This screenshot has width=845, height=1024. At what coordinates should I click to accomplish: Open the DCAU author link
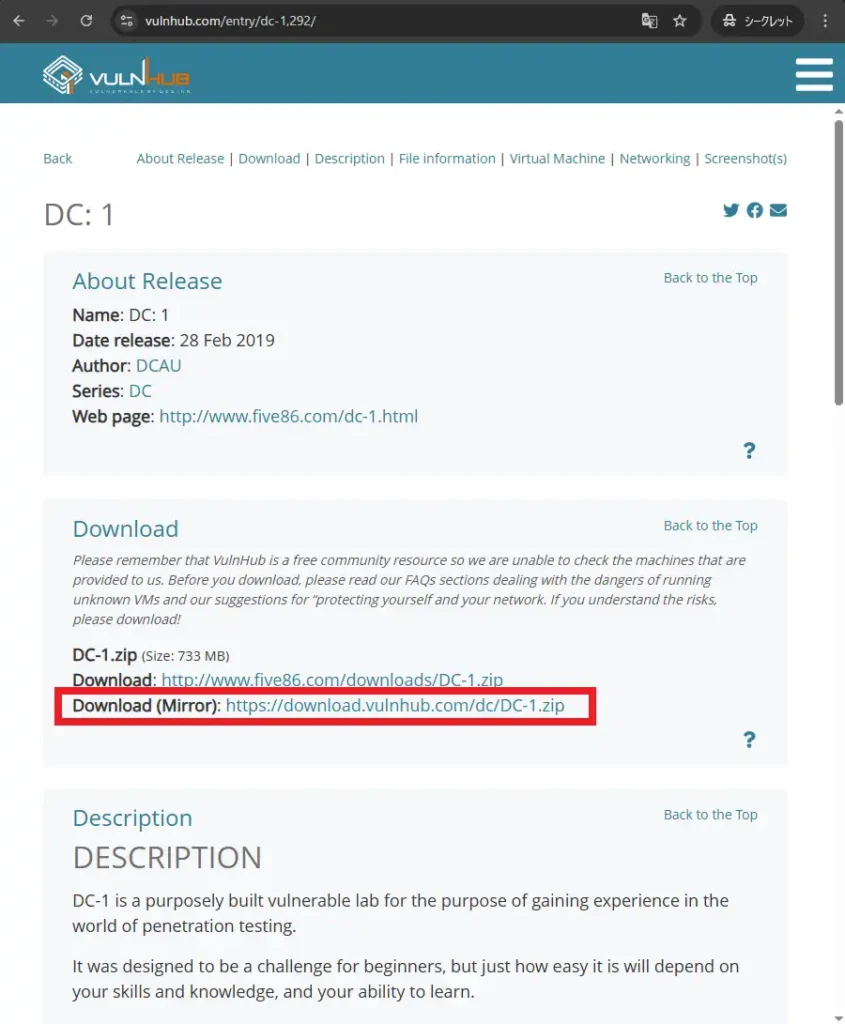(x=158, y=366)
